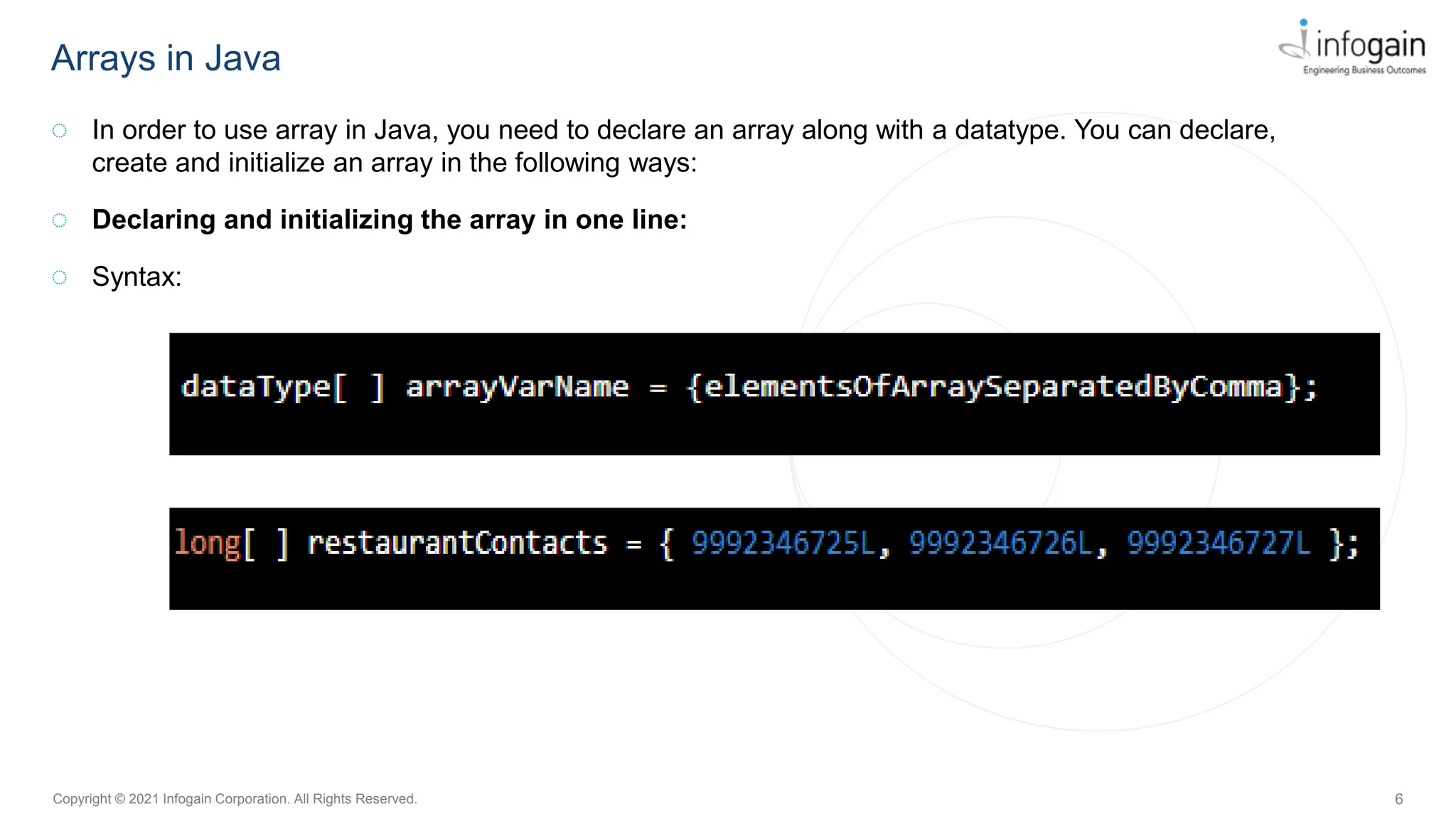The image size is (1456, 819).
Task: Click elementsOfArraySeparatedByComma text
Action: tap(992, 387)
